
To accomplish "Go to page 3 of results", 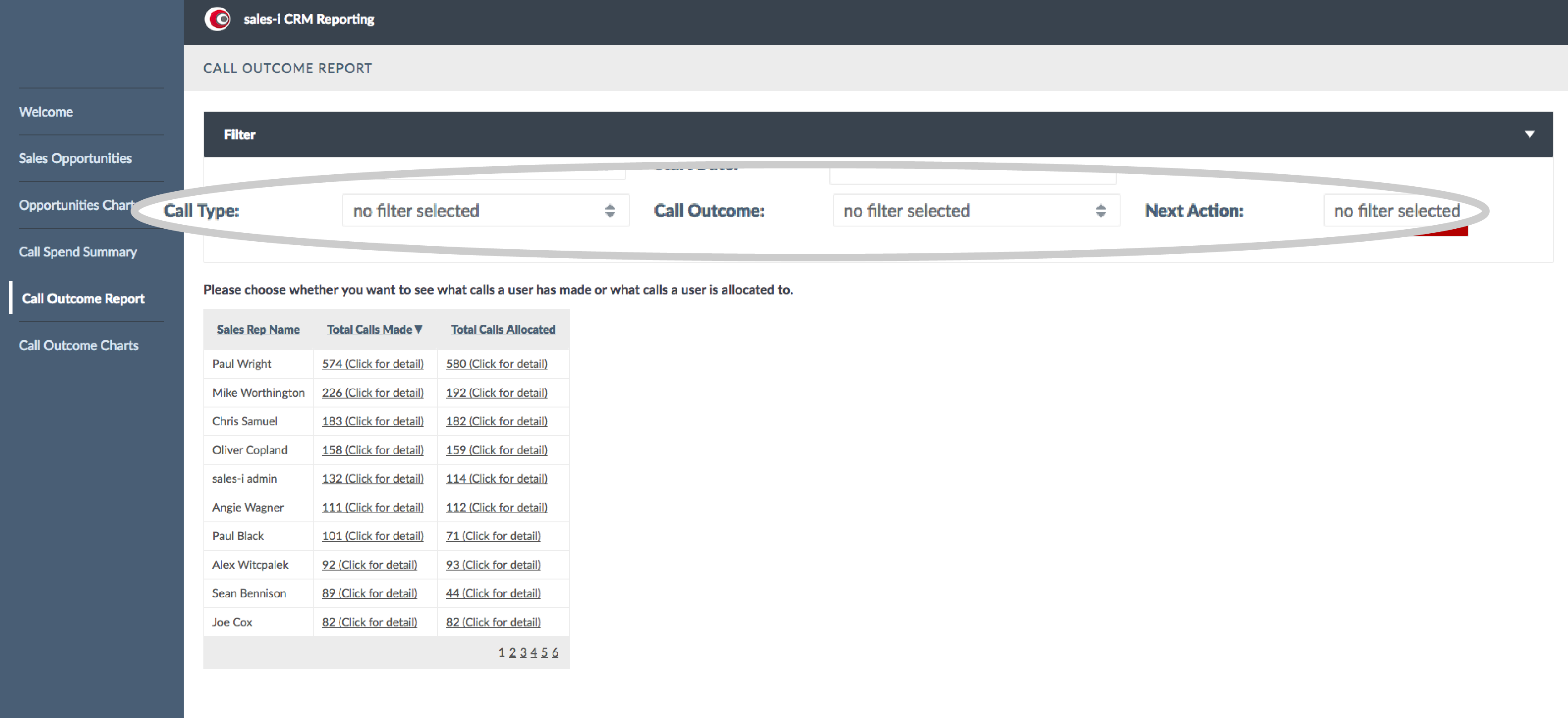I will [523, 652].
